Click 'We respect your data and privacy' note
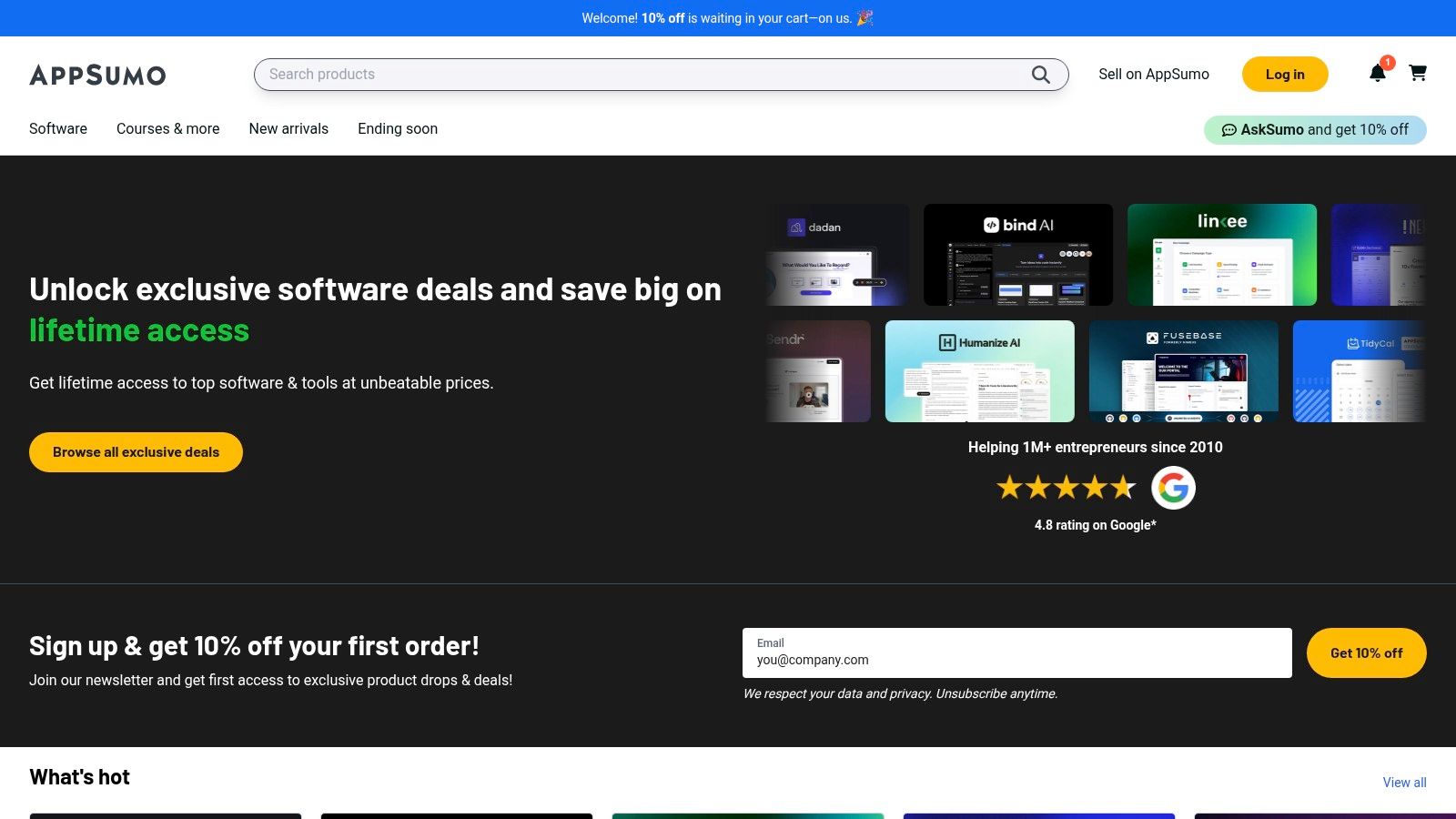The width and height of the screenshot is (1456, 819). (x=900, y=693)
